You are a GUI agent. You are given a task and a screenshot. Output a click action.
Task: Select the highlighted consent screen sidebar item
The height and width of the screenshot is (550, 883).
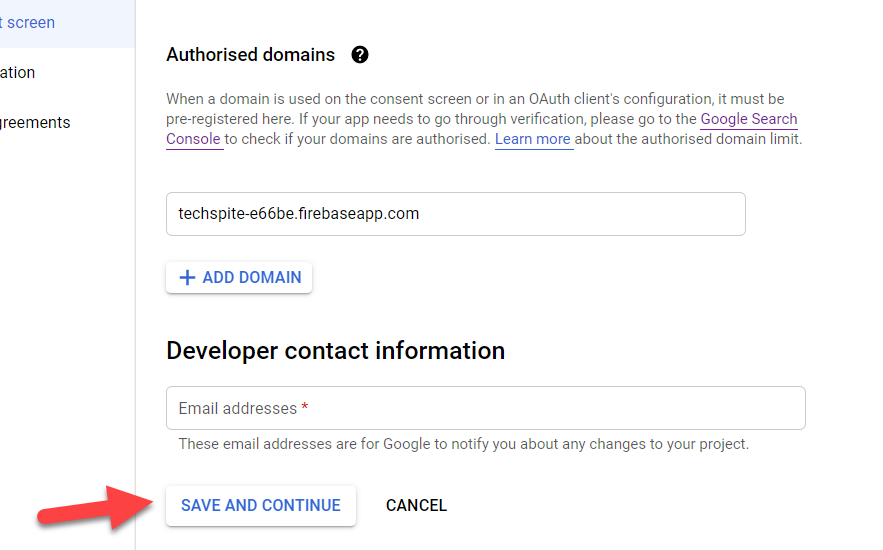30,22
